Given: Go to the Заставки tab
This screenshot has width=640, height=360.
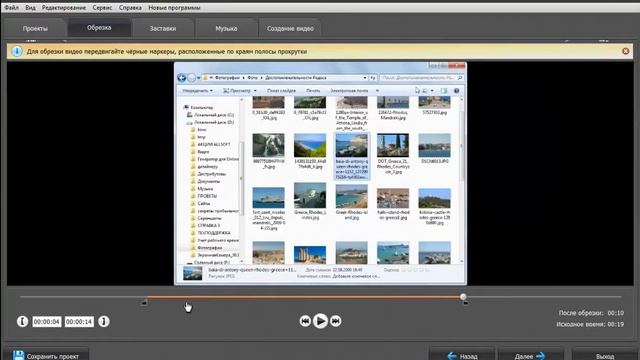Looking at the screenshot, I should [162, 29].
